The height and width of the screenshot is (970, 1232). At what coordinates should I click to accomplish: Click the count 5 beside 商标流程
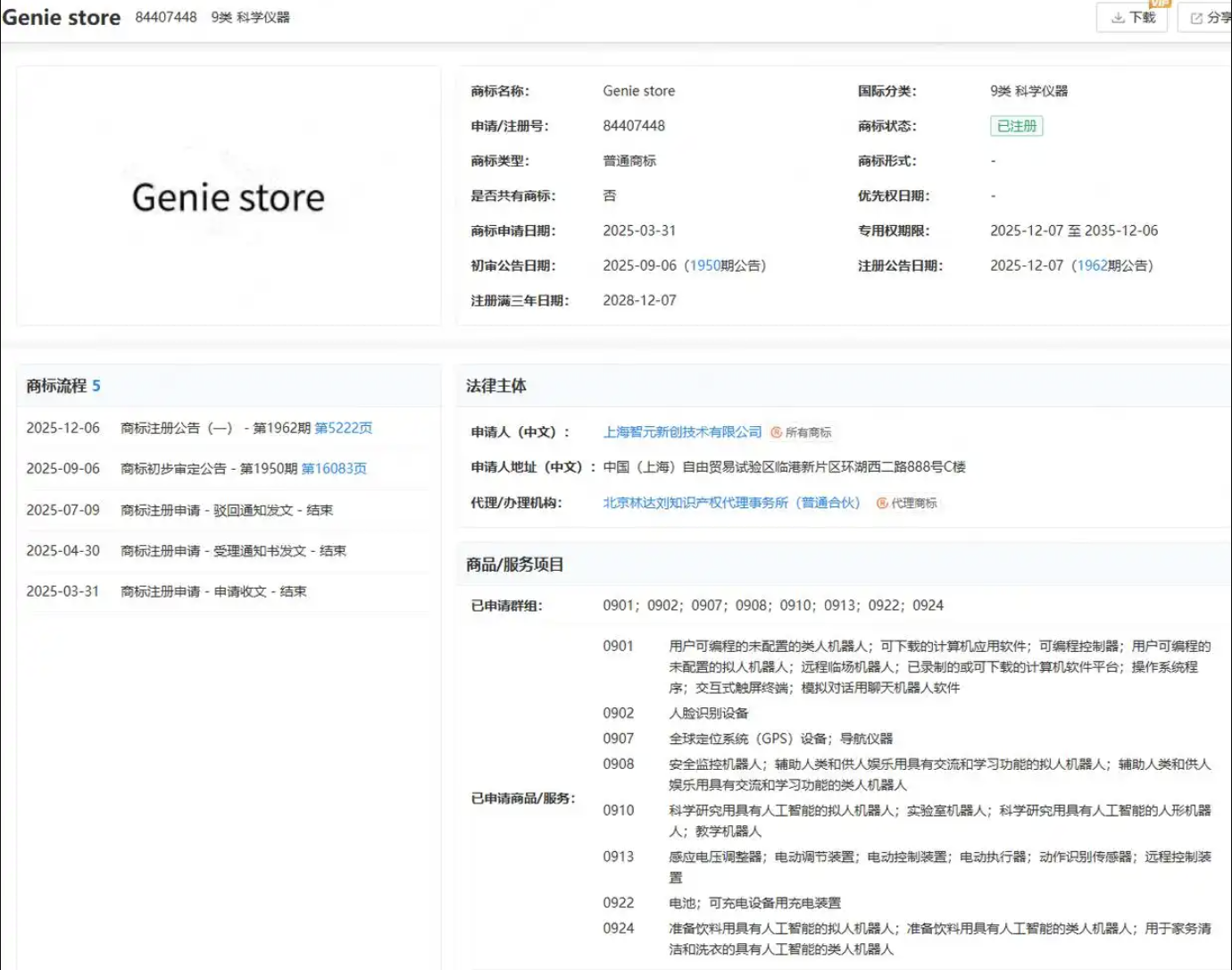(96, 386)
